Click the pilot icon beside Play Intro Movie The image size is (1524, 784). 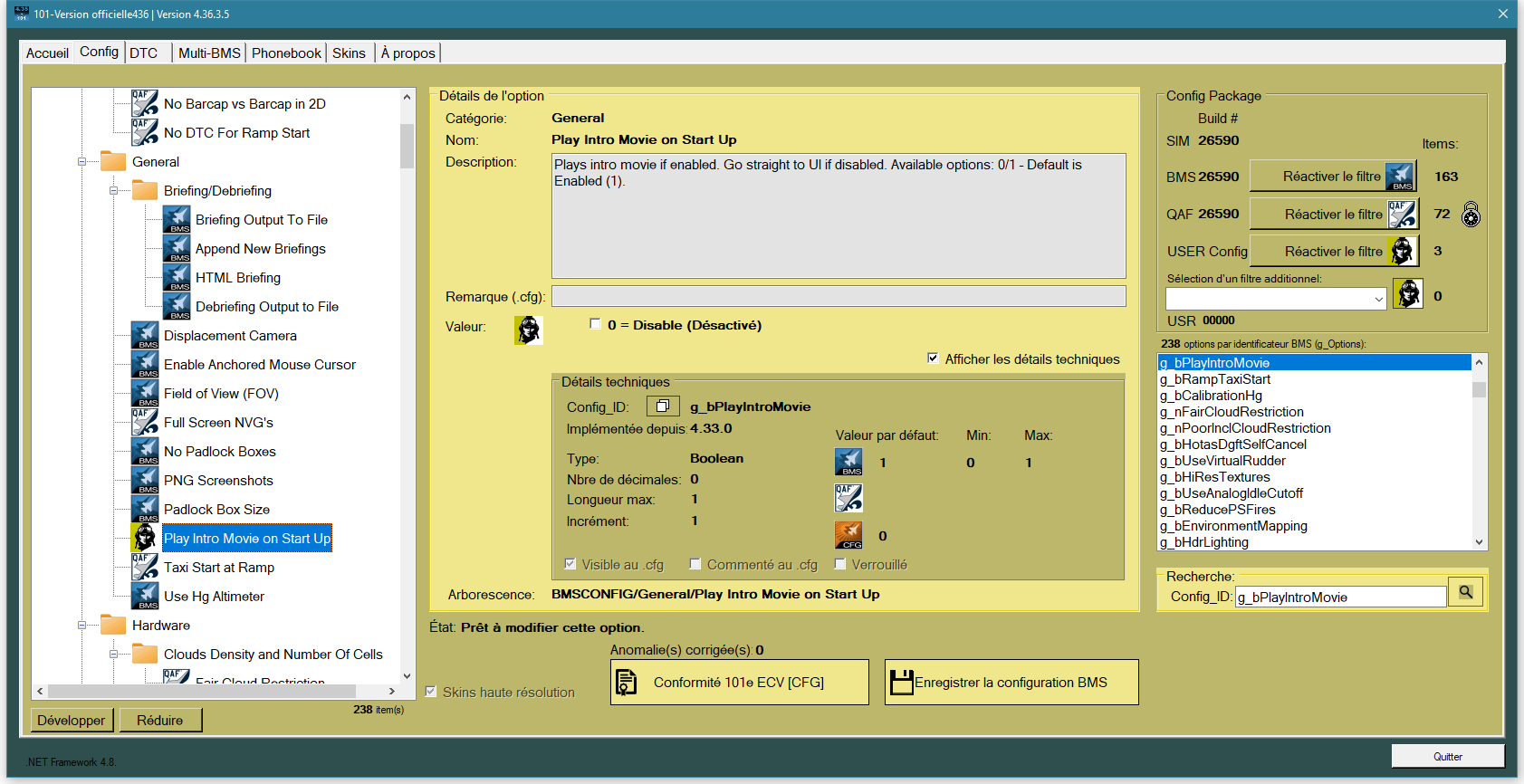pos(145,538)
